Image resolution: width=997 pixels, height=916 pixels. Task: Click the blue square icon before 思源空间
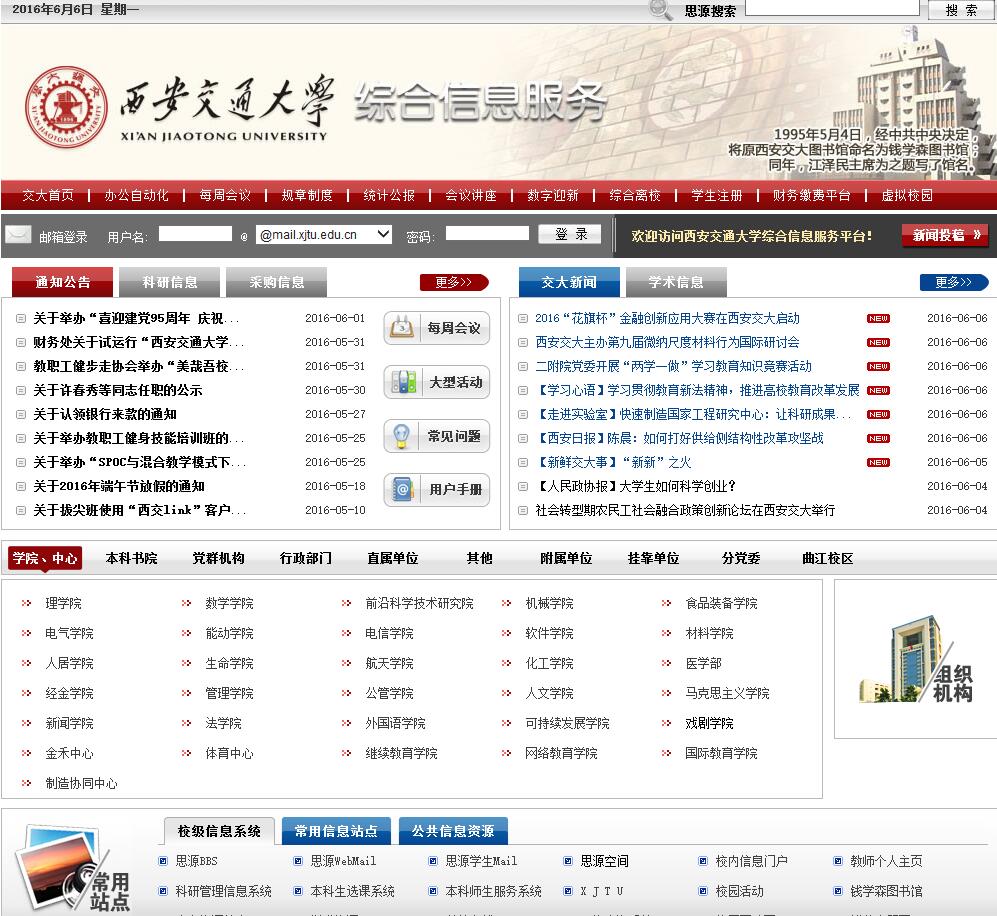click(x=568, y=861)
